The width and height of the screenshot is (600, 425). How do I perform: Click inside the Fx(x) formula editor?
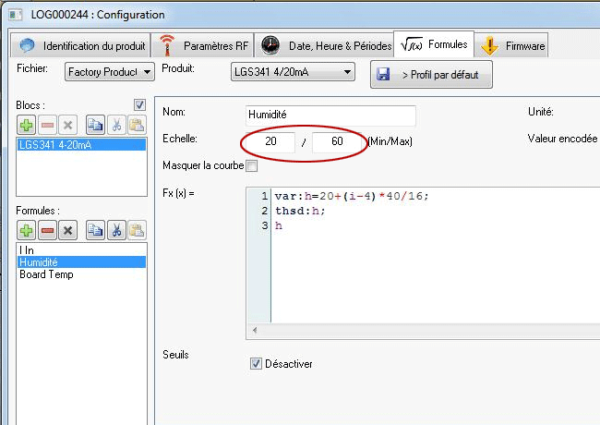click(434, 255)
